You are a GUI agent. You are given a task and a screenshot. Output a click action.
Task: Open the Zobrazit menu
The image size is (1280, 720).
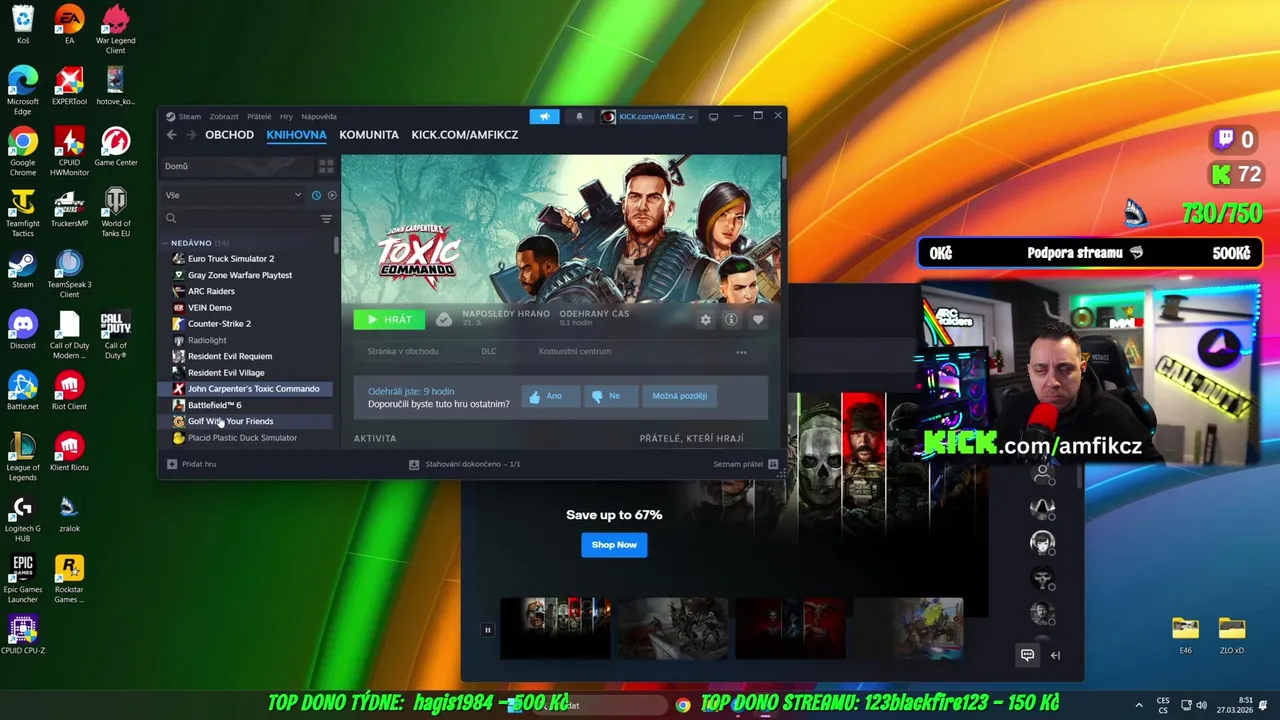point(224,117)
